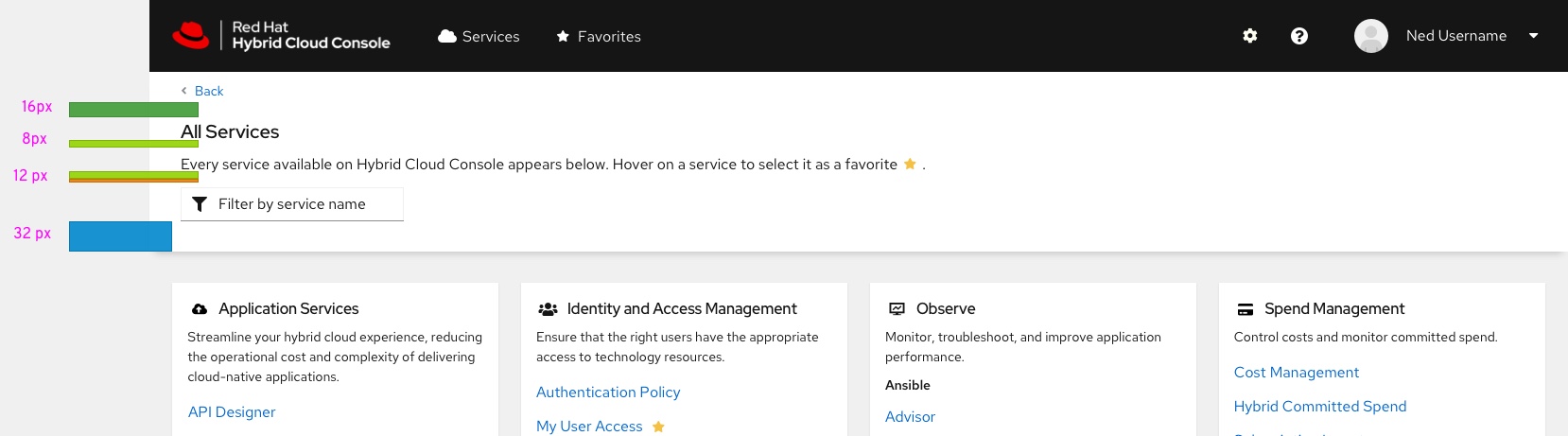The width and height of the screenshot is (1568, 436).
Task: Open the help question mark icon
Action: click(1299, 36)
